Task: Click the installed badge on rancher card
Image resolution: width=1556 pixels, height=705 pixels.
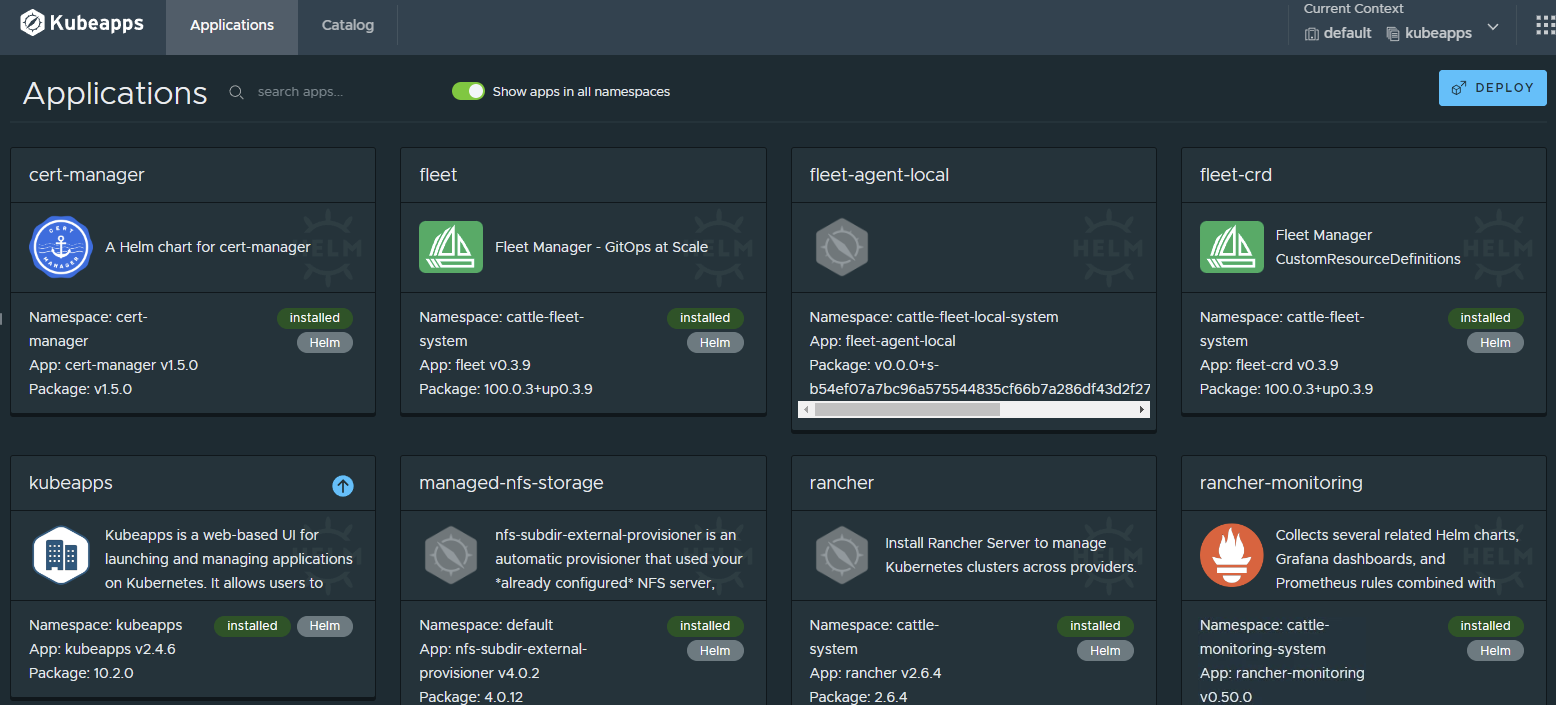Action: [1095, 626]
